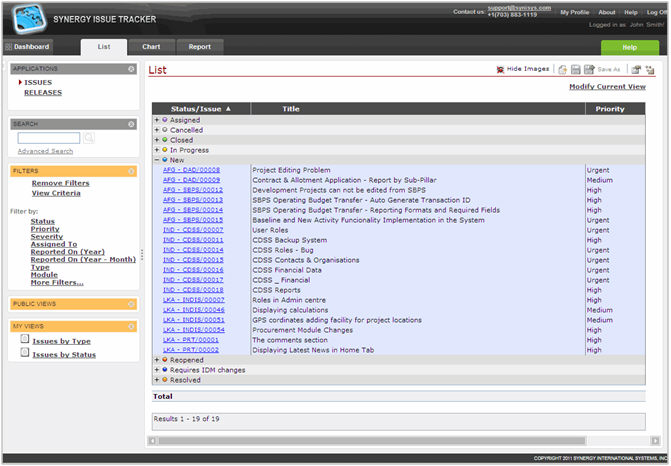Filter by Type link
The image size is (671, 466).
(x=40, y=267)
